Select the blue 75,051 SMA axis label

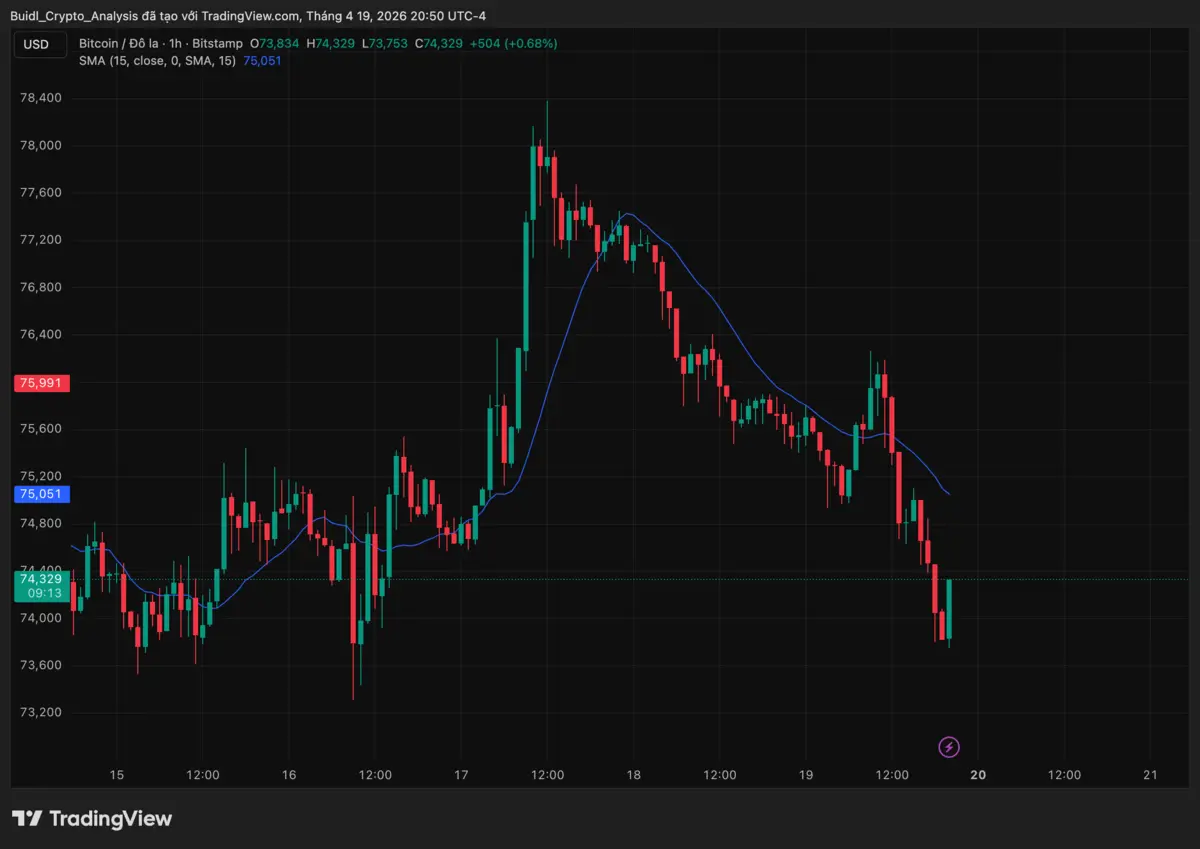pyautogui.click(x=41, y=494)
